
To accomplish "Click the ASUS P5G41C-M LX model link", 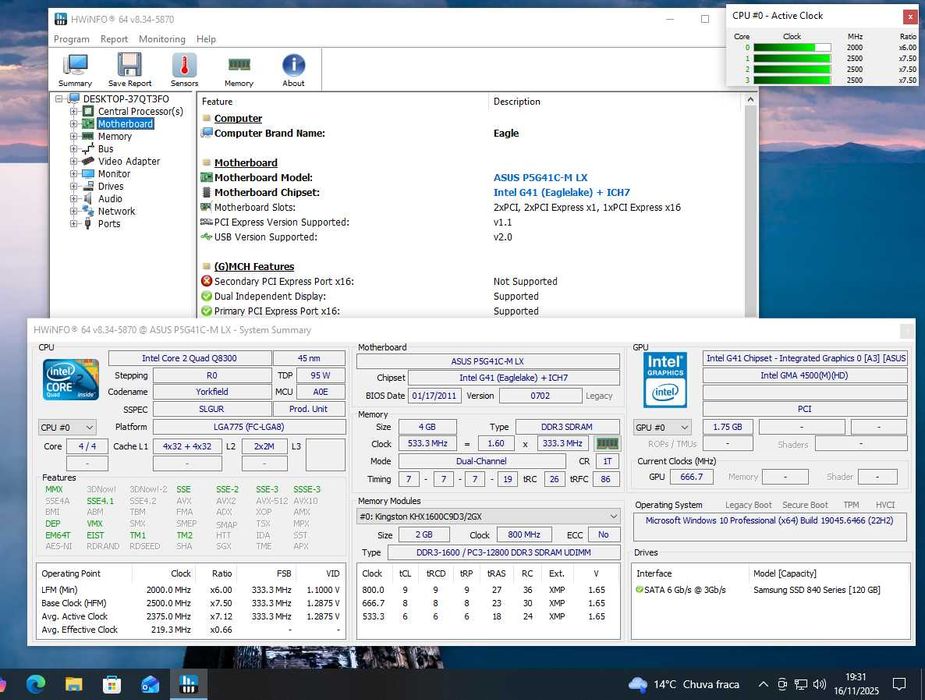I will 540,178.
